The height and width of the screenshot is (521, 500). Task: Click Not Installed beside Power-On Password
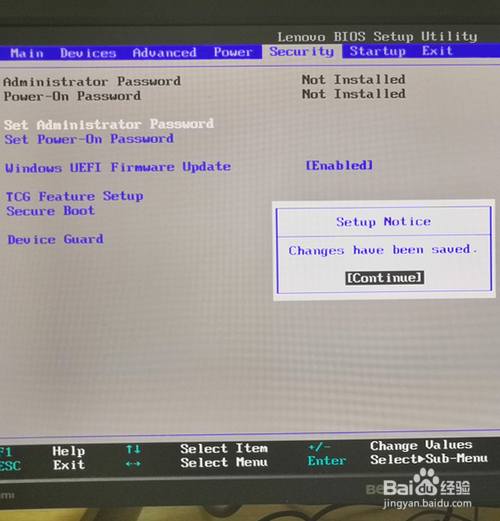pyautogui.click(x=354, y=94)
